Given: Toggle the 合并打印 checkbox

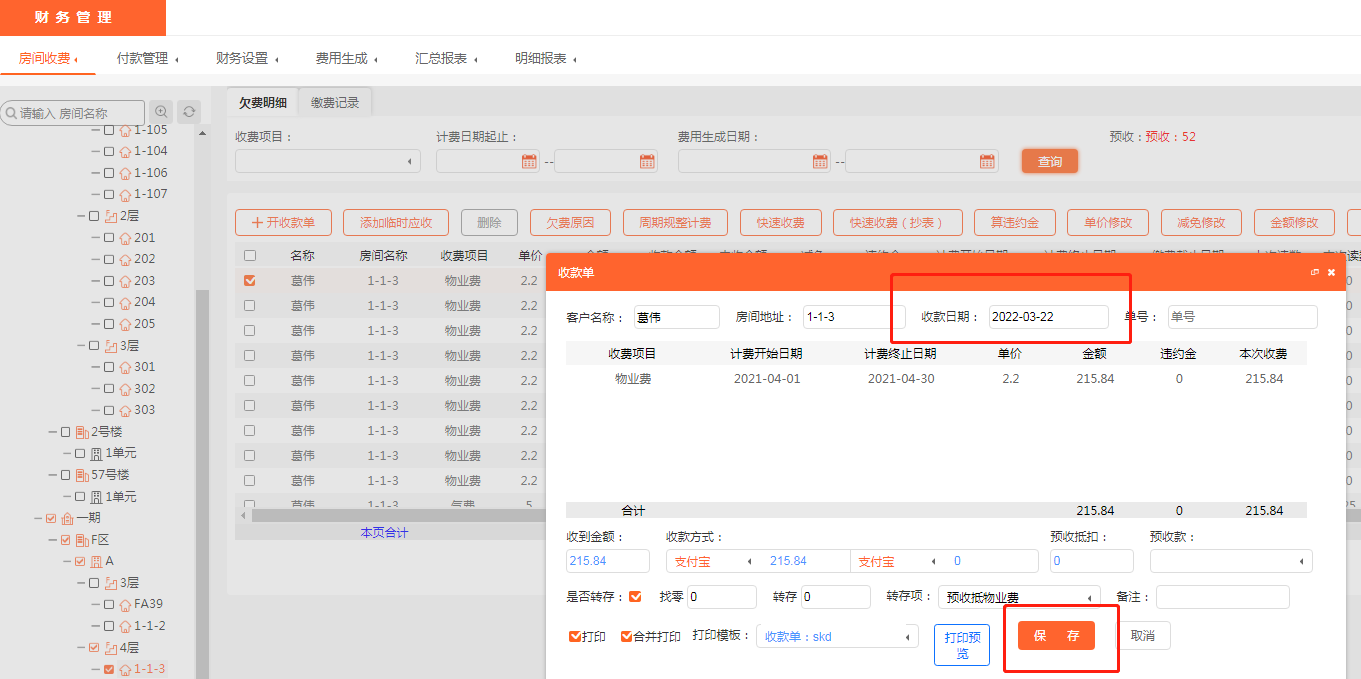Looking at the screenshot, I should 627,636.
